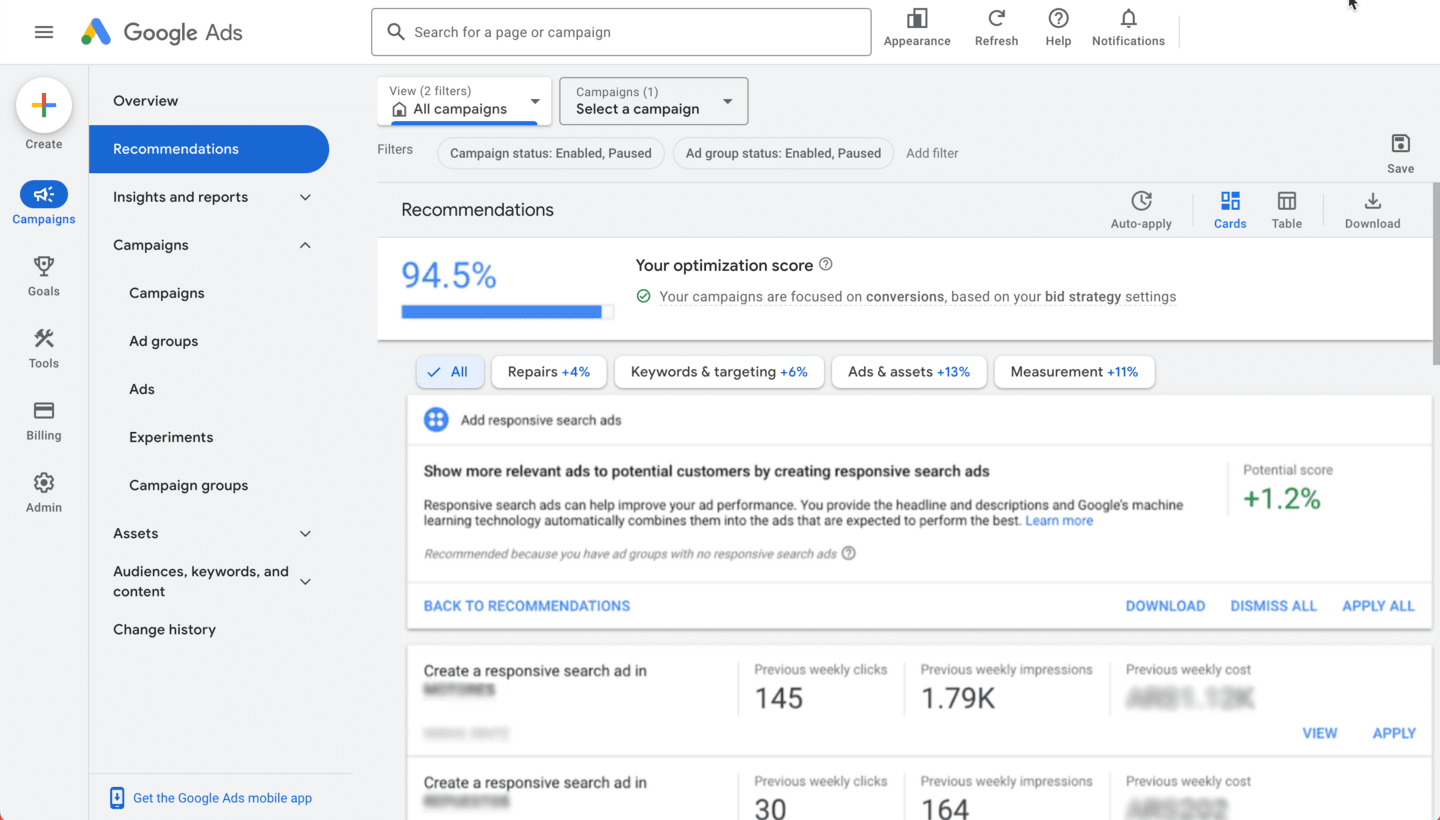The height and width of the screenshot is (820, 1440).
Task: Click the 94.5% optimization score
Action: (x=449, y=275)
